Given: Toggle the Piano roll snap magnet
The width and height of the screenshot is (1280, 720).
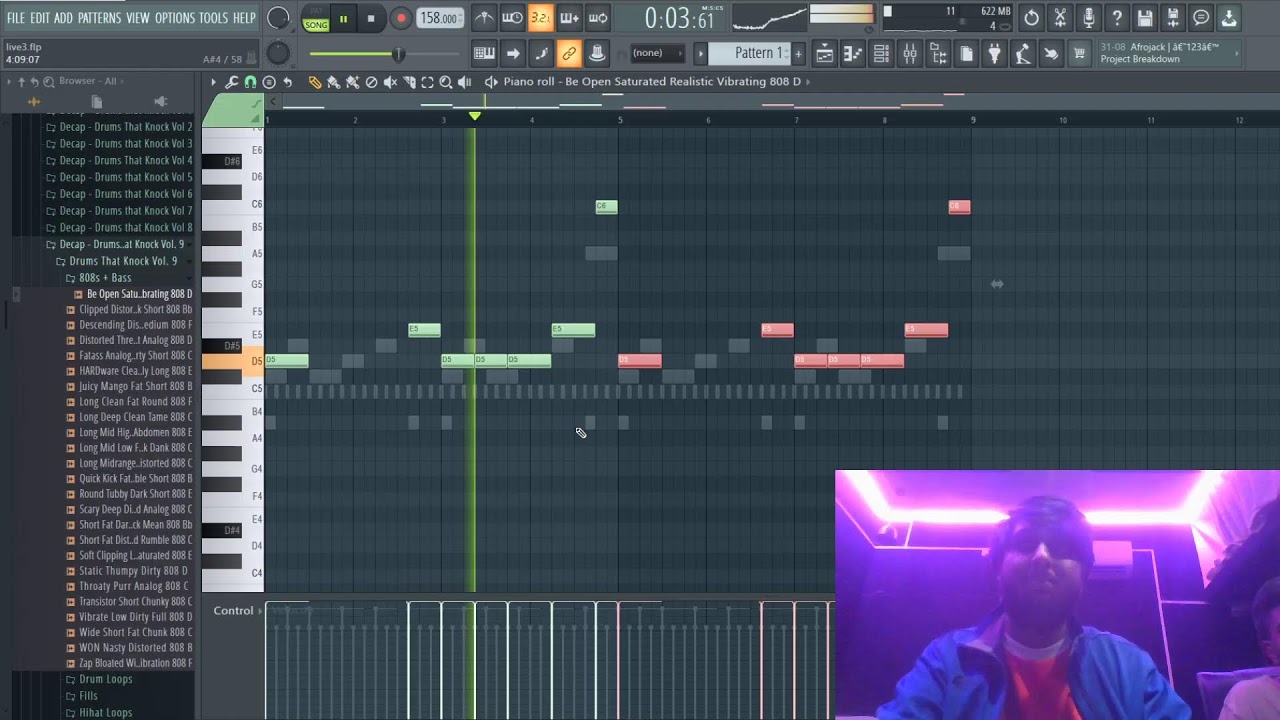Looking at the screenshot, I should coord(250,82).
